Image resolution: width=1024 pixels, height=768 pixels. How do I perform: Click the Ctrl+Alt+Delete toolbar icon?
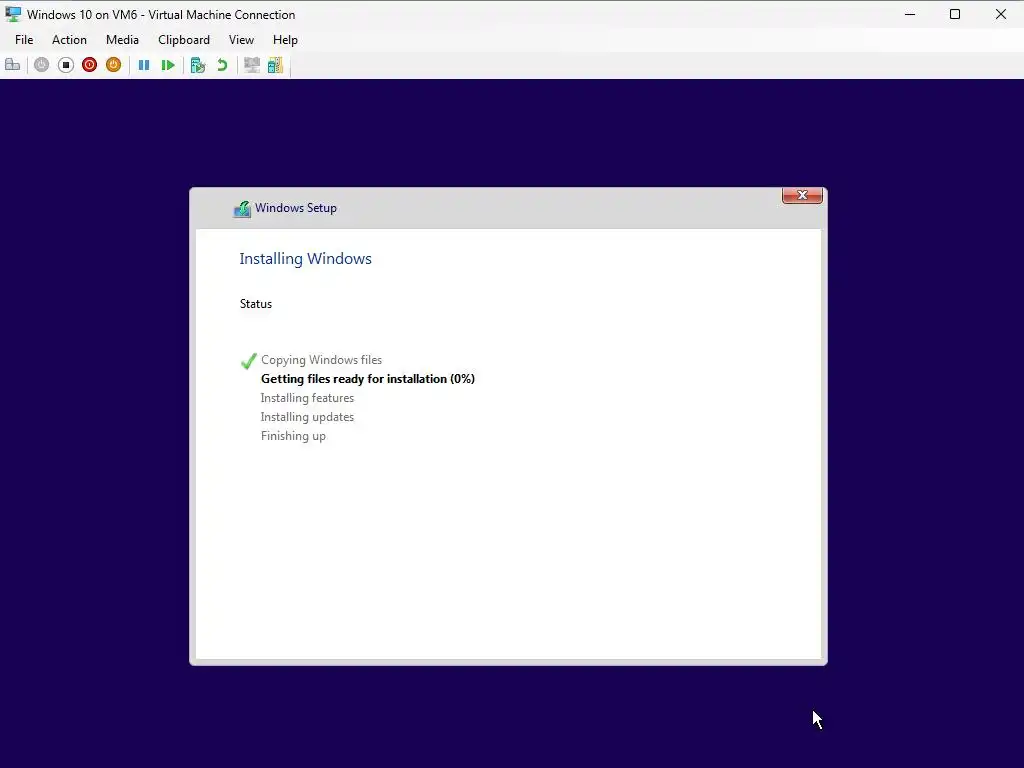tap(12, 65)
